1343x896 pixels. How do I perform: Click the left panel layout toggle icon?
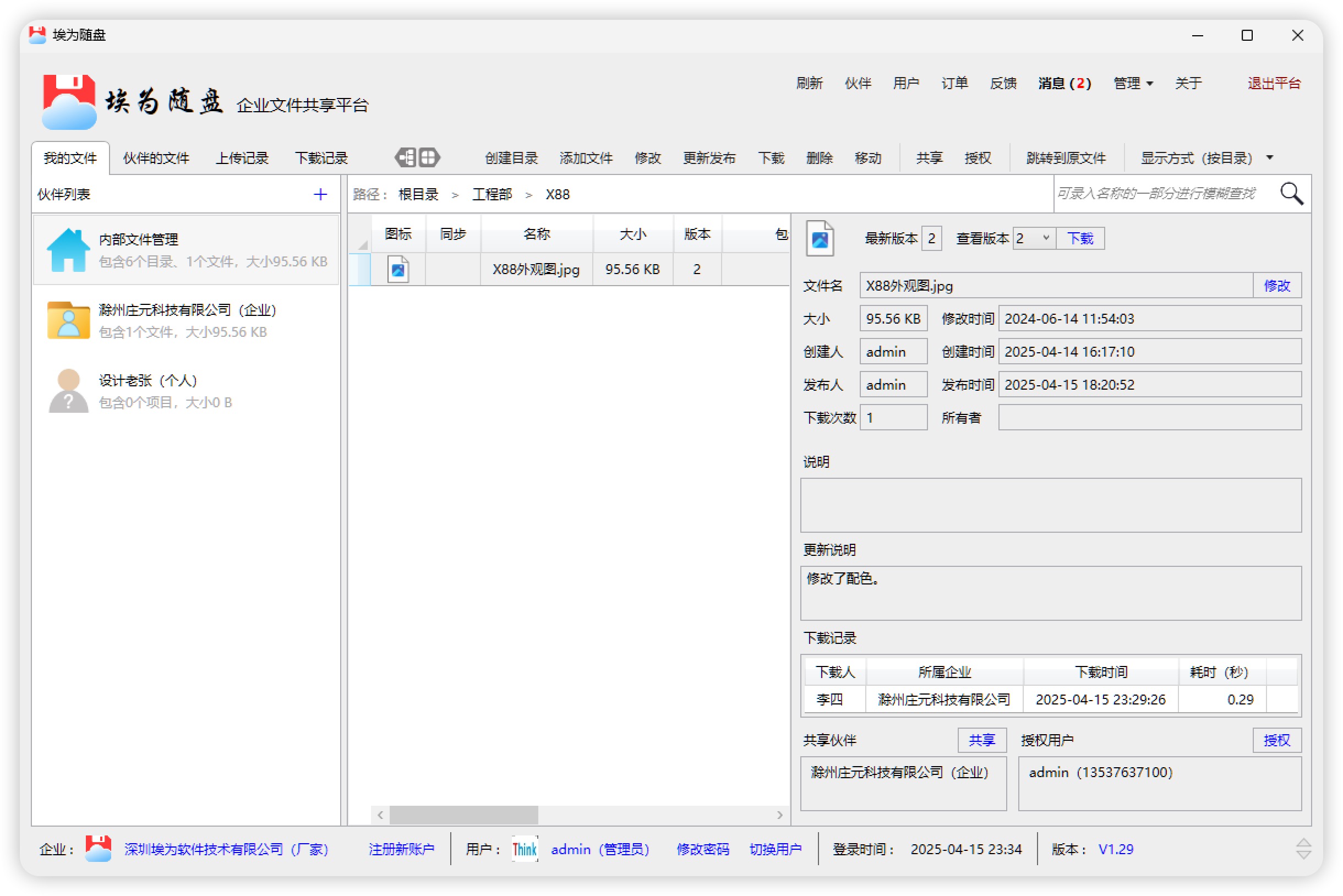click(x=405, y=157)
